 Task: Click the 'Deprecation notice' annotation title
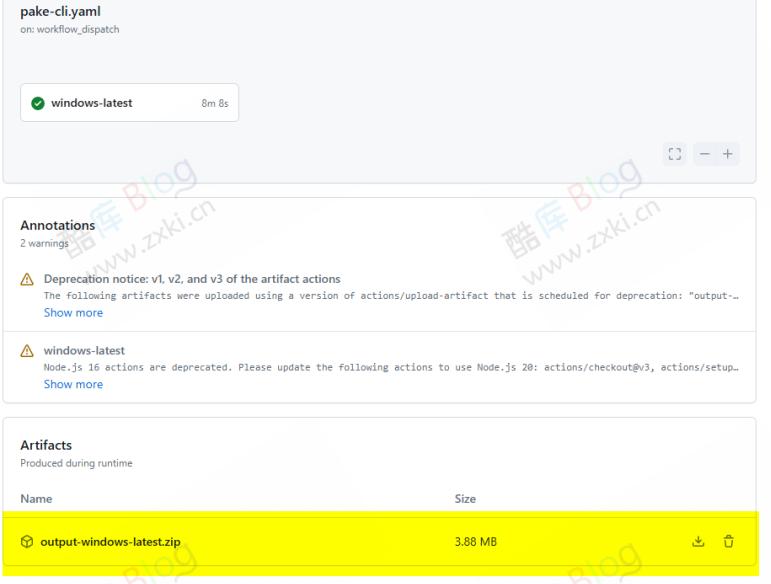click(192, 279)
